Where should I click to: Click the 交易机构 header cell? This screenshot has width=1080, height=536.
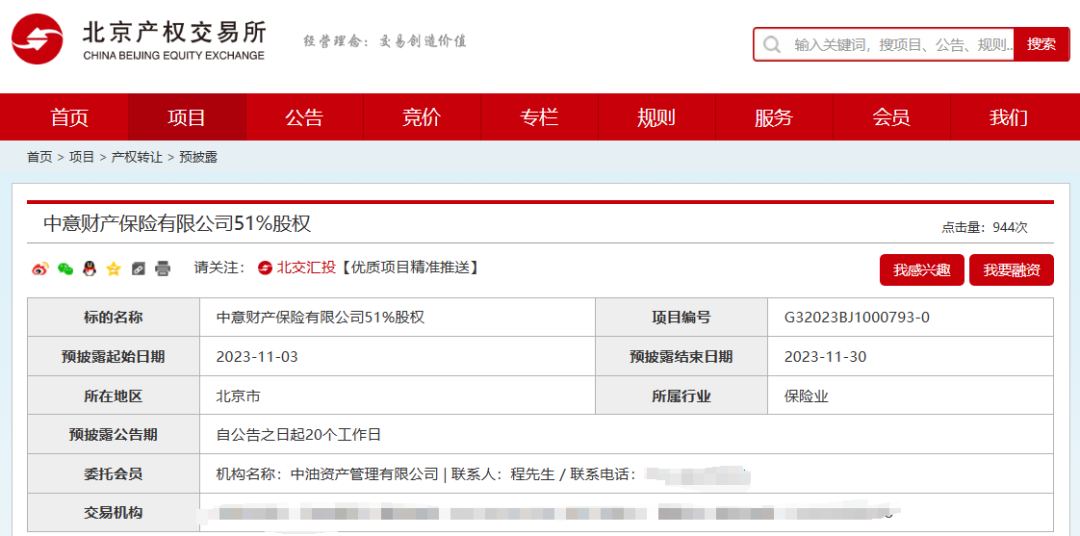tap(114, 513)
